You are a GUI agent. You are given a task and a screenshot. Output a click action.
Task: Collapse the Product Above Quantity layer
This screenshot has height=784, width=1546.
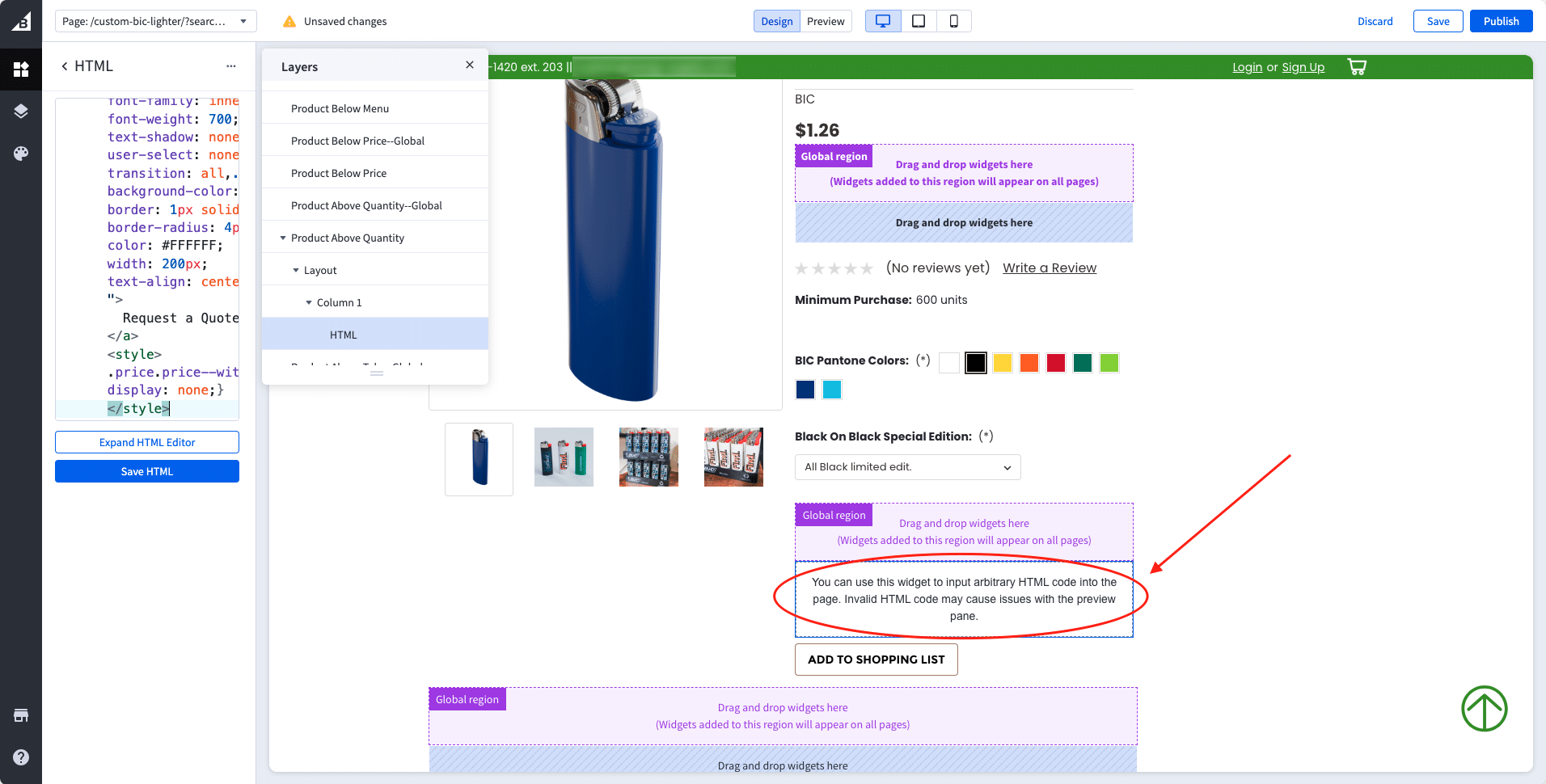[x=283, y=238]
